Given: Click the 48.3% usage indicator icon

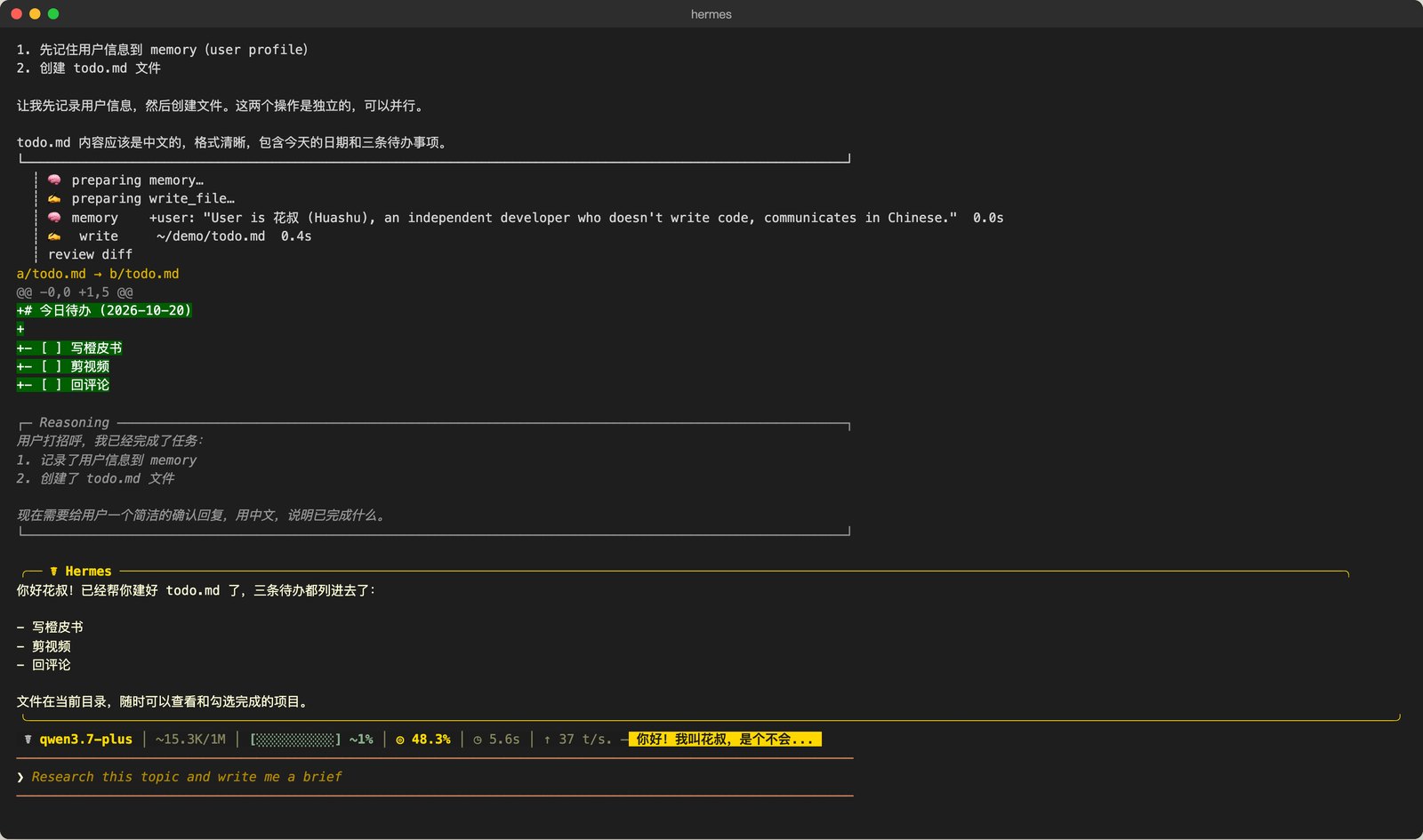Looking at the screenshot, I should coord(400,739).
